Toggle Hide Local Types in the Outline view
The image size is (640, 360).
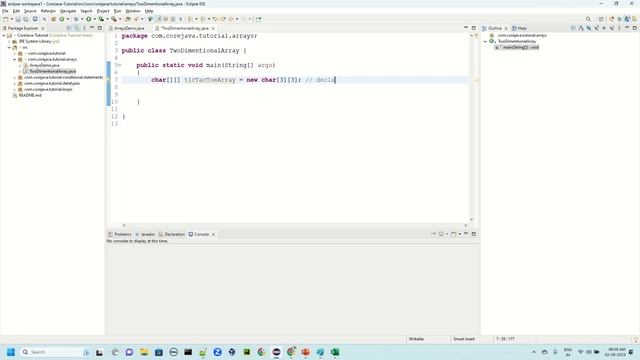612,28
